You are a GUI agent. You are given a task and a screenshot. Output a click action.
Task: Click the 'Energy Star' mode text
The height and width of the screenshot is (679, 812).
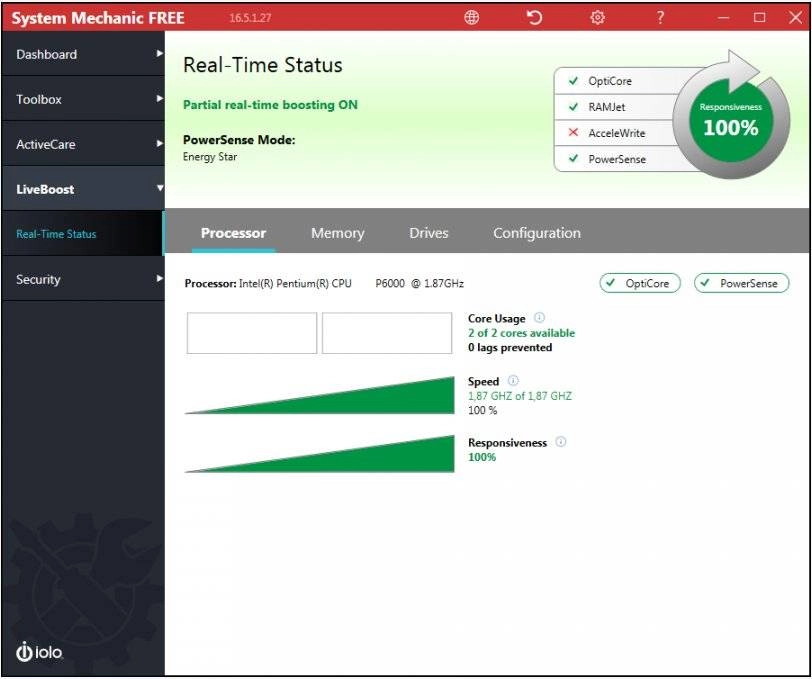210,156
